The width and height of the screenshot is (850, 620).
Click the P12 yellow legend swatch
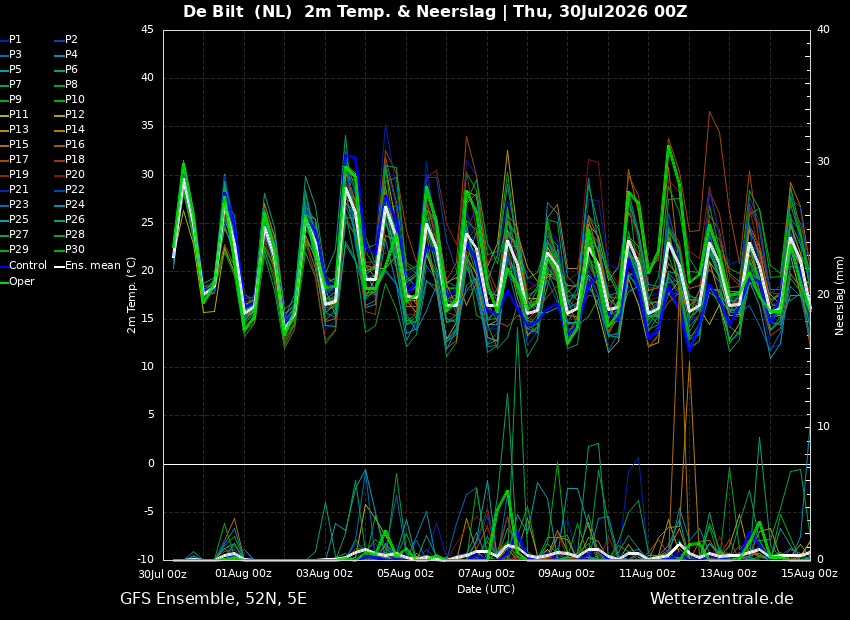(x=59, y=115)
